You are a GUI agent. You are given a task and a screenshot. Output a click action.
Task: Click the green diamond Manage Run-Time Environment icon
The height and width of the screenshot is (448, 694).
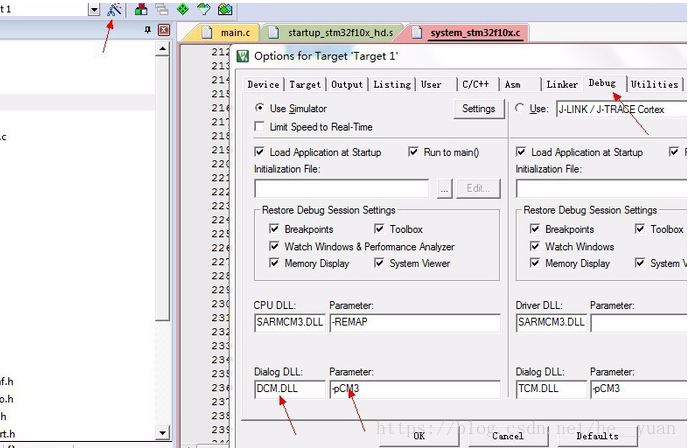(x=182, y=9)
